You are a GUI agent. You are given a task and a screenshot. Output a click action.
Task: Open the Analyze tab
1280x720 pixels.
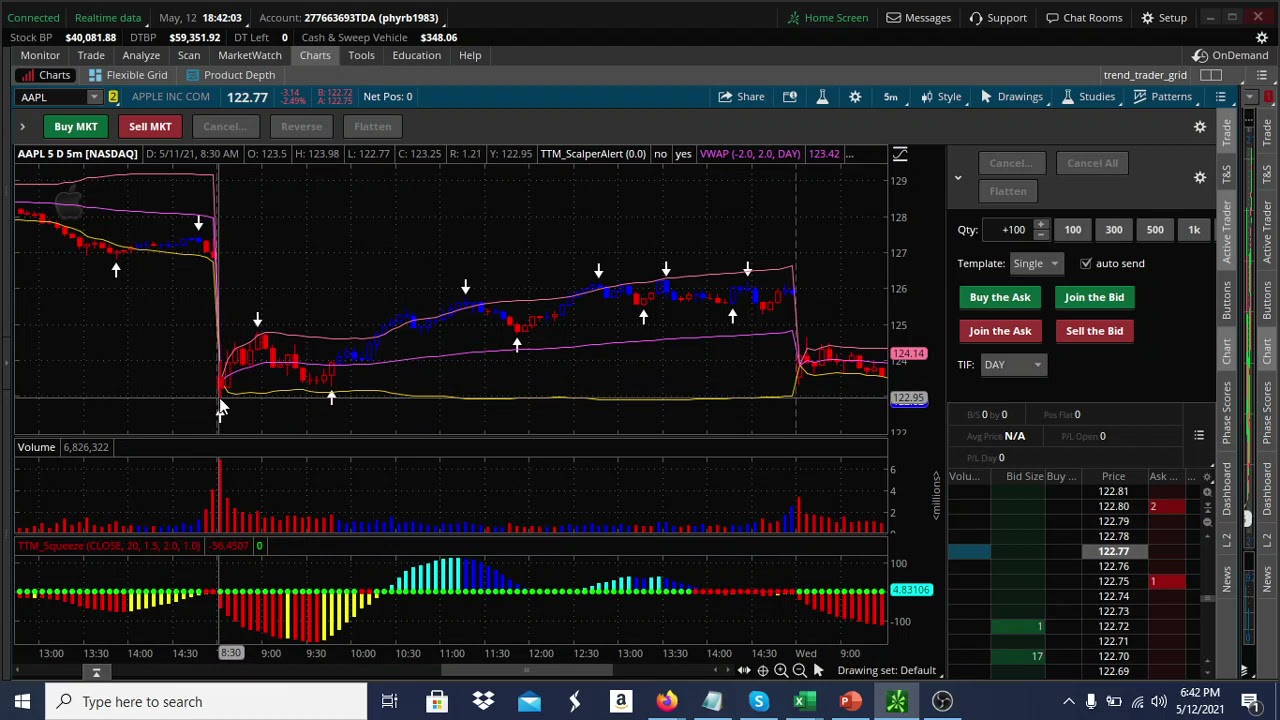[x=141, y=56]
